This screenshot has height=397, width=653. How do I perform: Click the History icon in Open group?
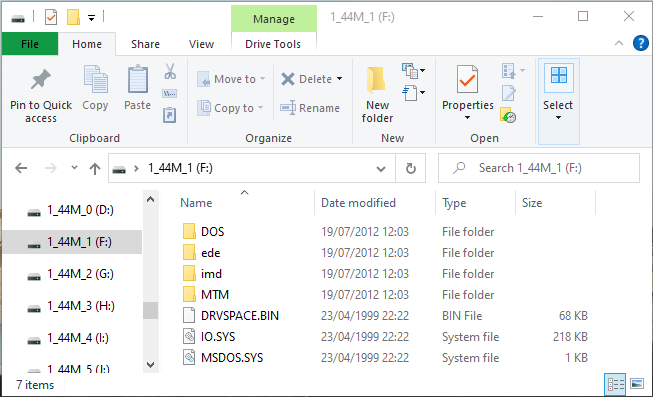[x=508, y=115]
